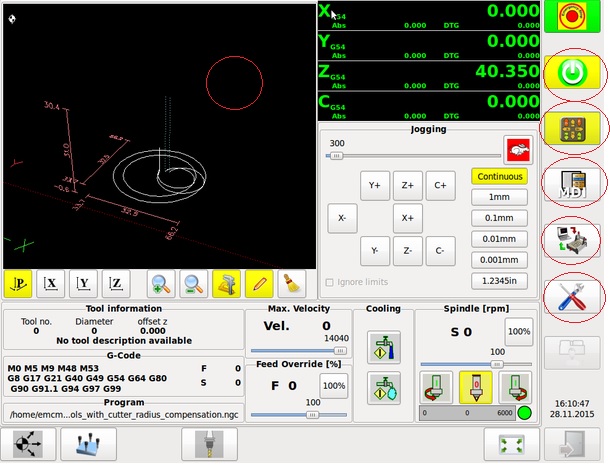Jog C+ axis

click(x=440, y=186)
